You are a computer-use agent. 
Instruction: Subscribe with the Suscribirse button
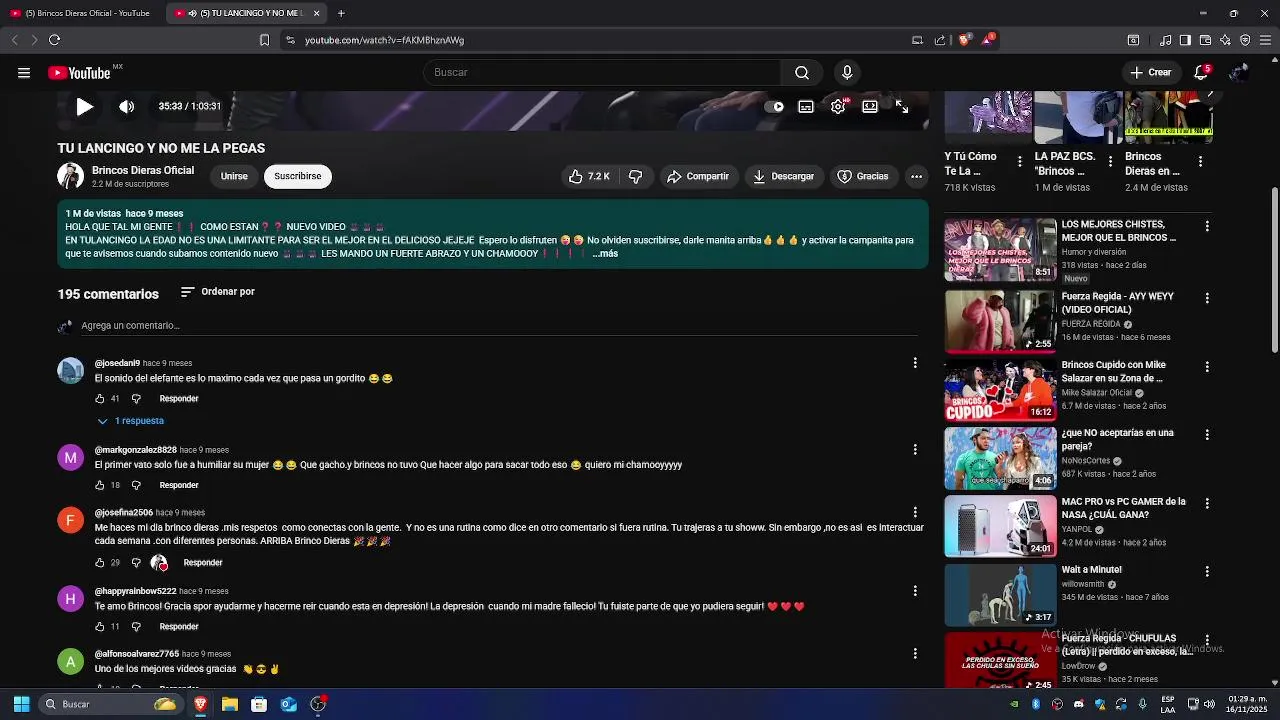coord(298,176)
